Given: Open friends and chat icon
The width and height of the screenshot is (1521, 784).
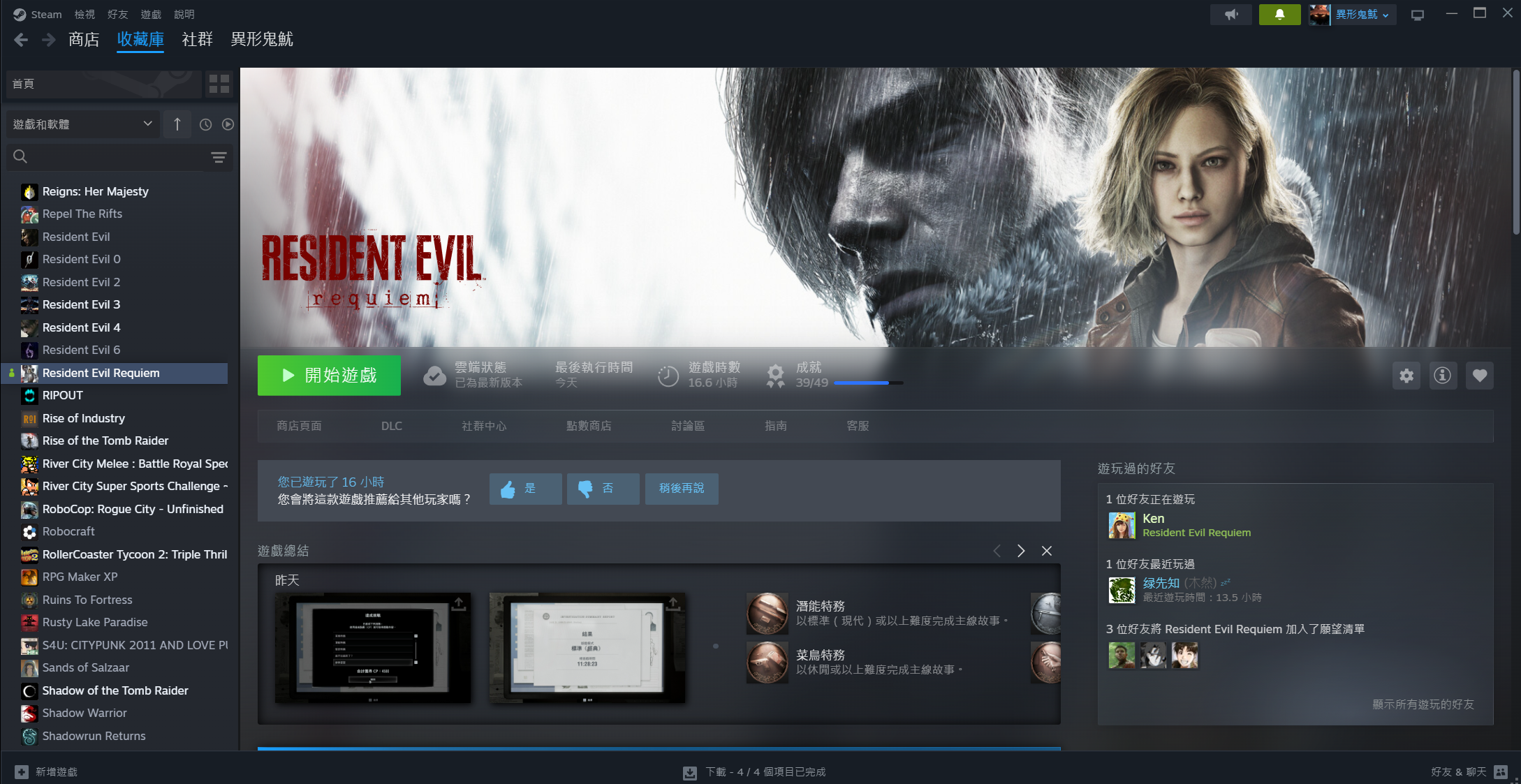Looking at the screenshot, I should point(1501,771).
